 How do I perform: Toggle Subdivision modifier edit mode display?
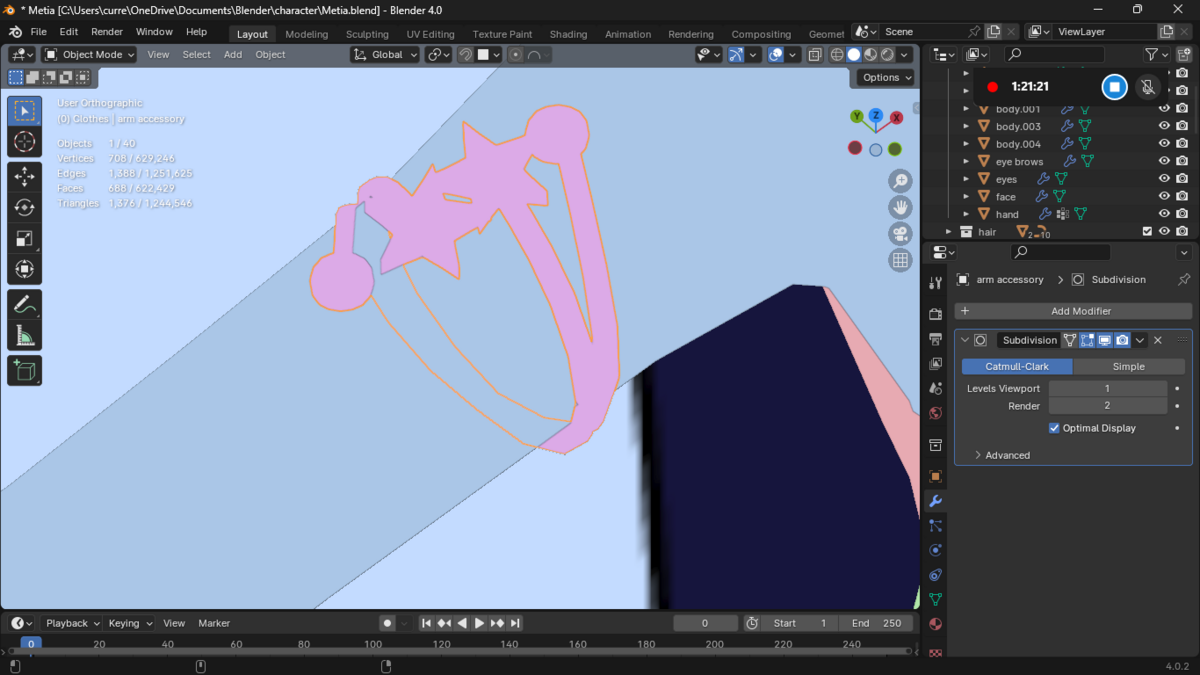(1087, 340)
